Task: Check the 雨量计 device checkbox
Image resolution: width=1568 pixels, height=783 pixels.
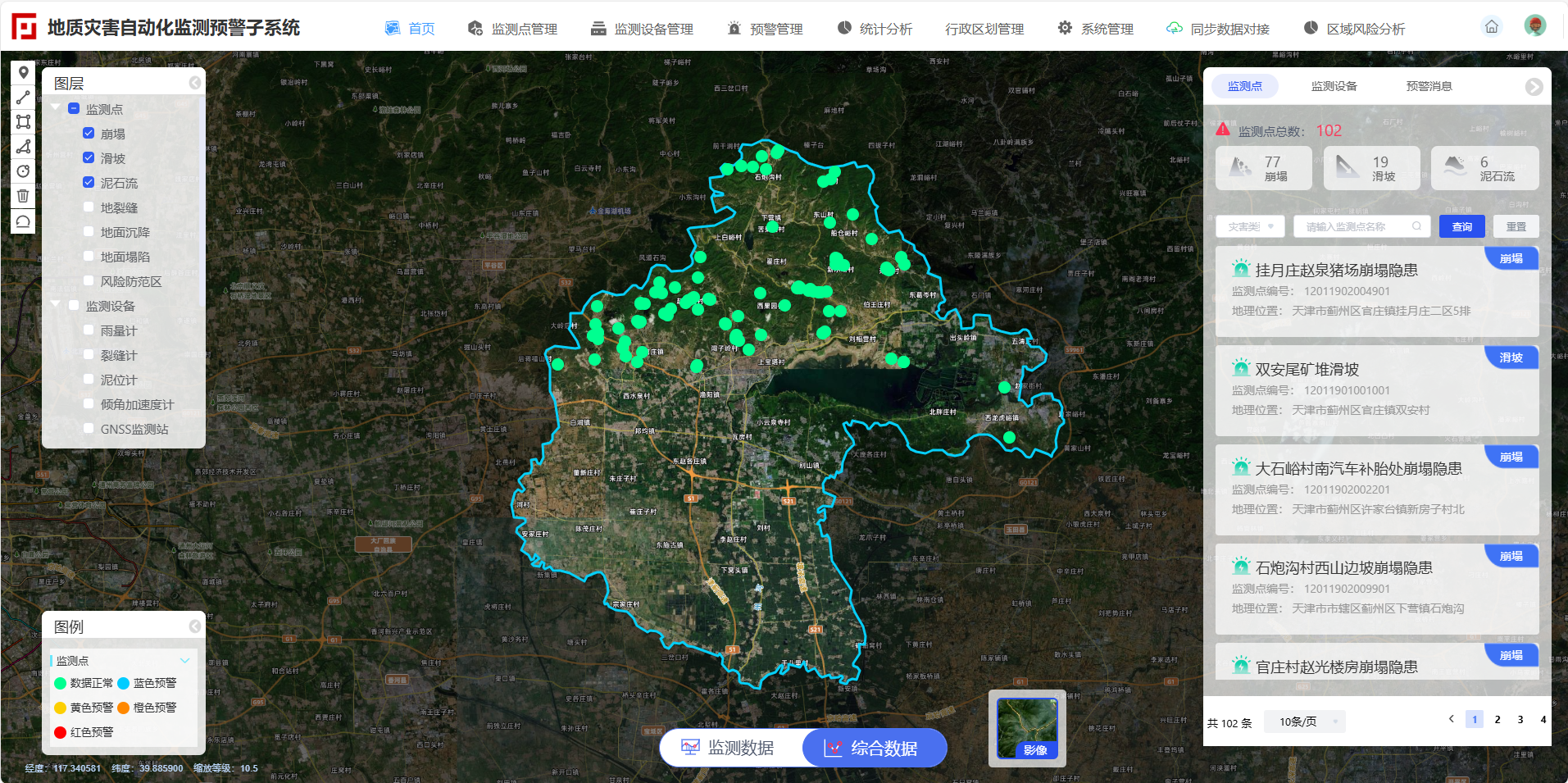Action: (89, 330)
